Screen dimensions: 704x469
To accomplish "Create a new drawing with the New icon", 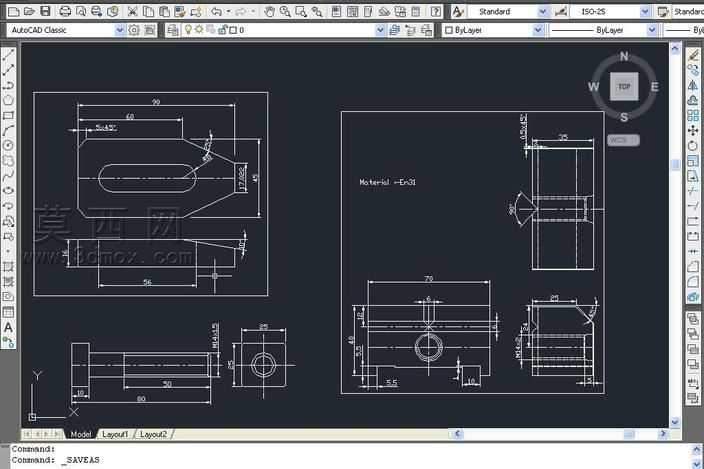I will tap(14, 11).
